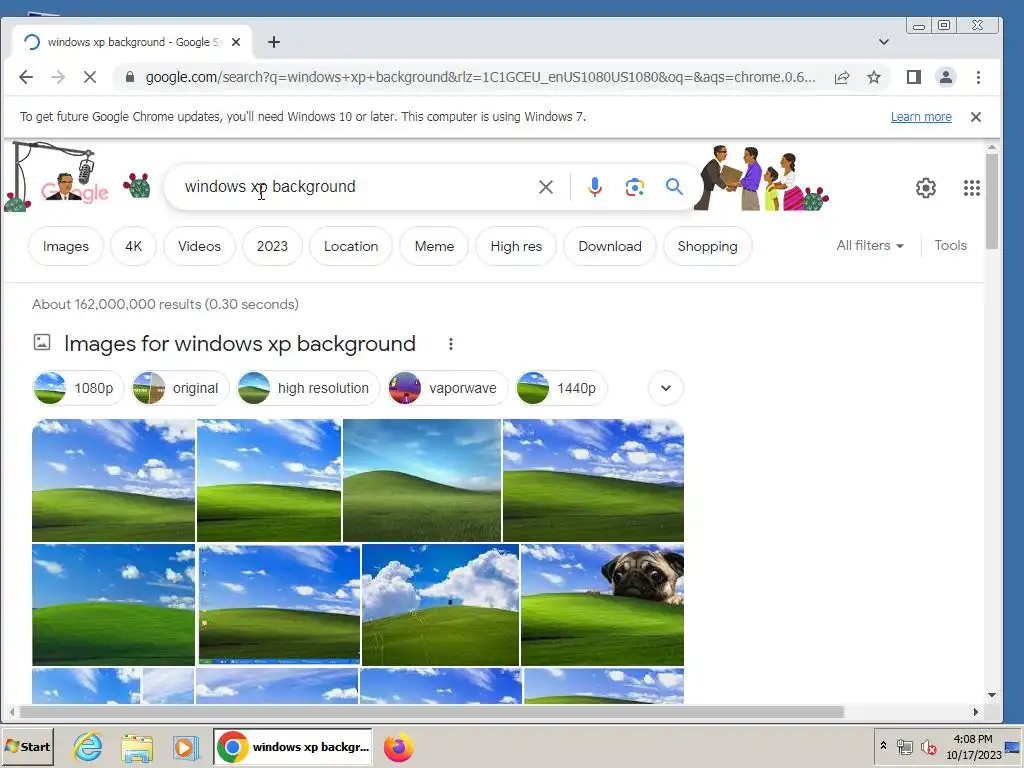Select the Location filter chip
This screenshot has width=1024, height=768.
click(x=351, y=246)
